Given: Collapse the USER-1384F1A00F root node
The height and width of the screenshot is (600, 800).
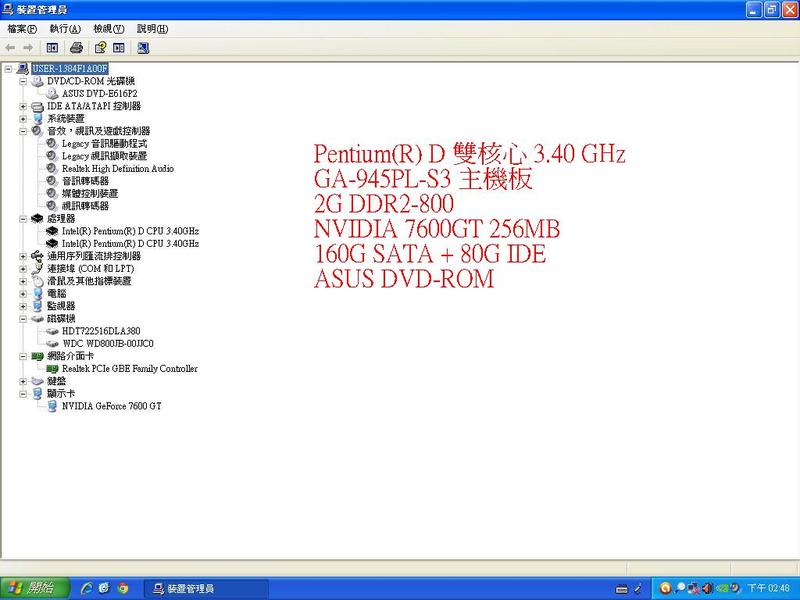Looking at the screenshot, I should [8, 68].
